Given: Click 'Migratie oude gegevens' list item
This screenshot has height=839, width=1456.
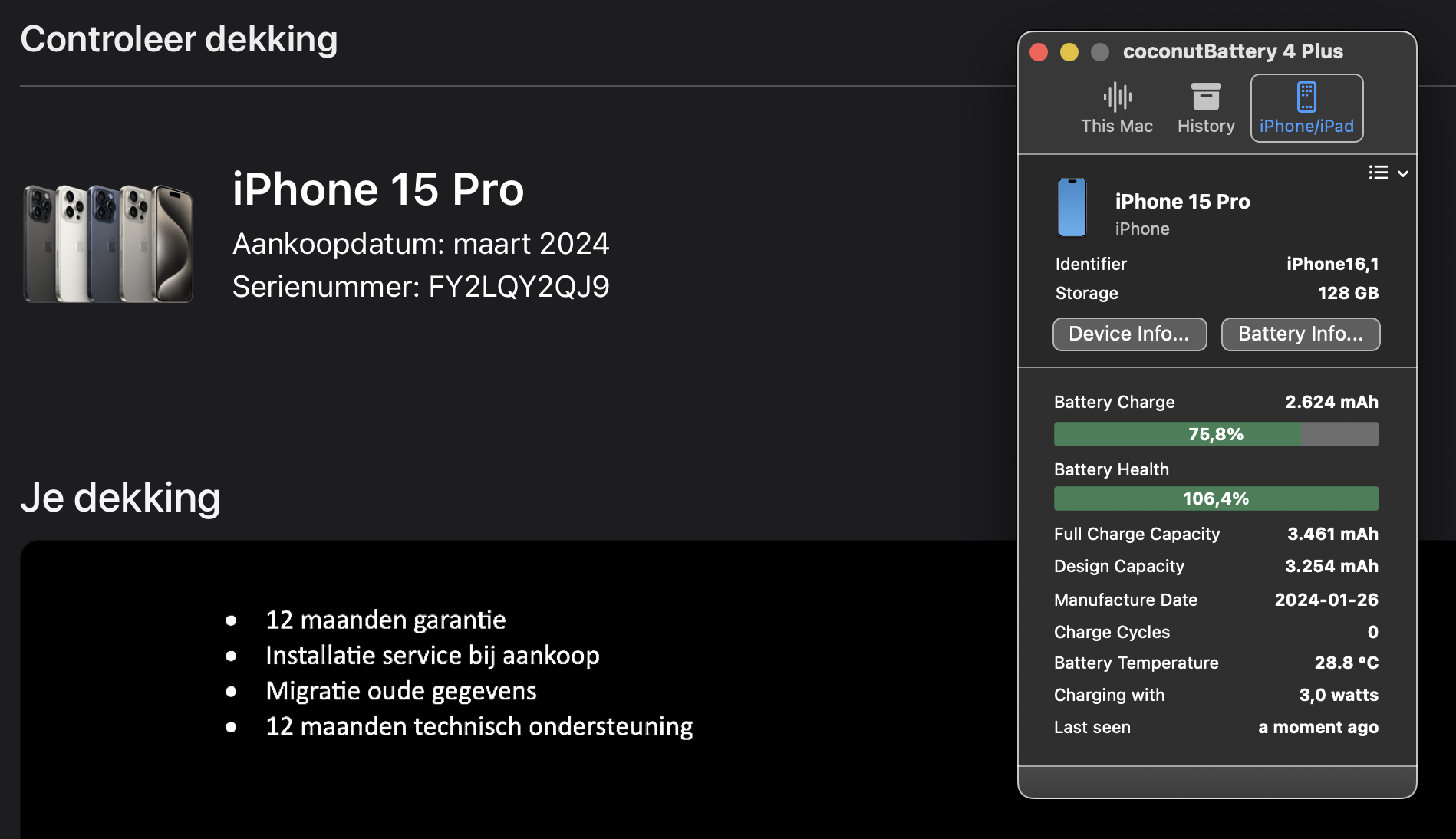Looking at the screenshot, I should (401, 691).
